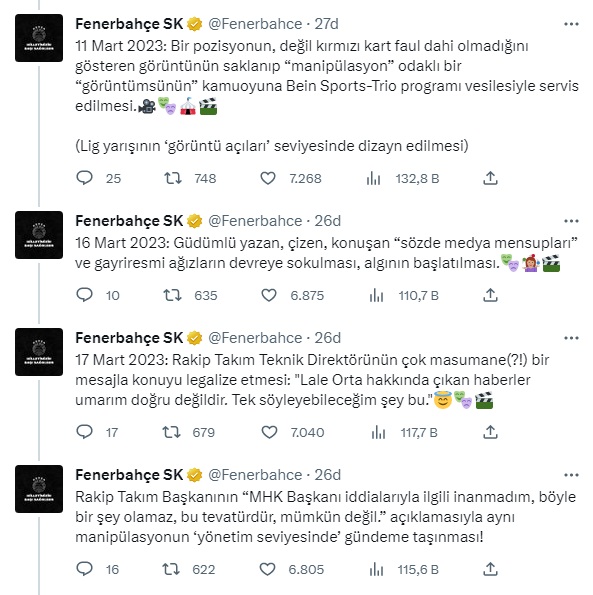Share the 16 Mart 2023 tweet
Screen dimensions: 593x595
[490, 295]
